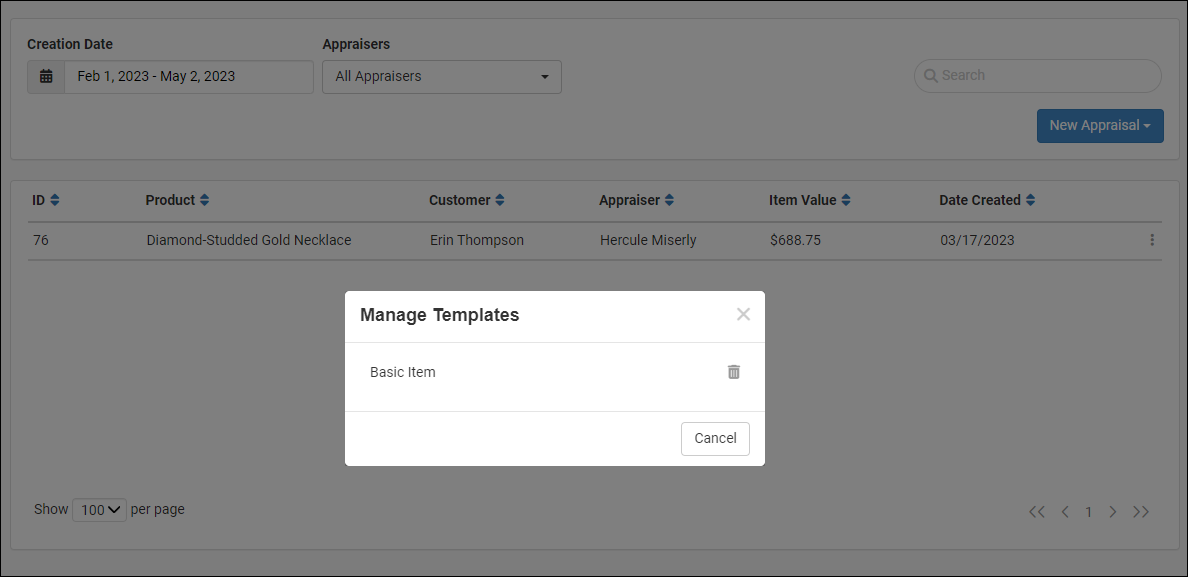Click the ID 76 cell
The height and width of the screenshot is (577, 1188).
[41, 240]
